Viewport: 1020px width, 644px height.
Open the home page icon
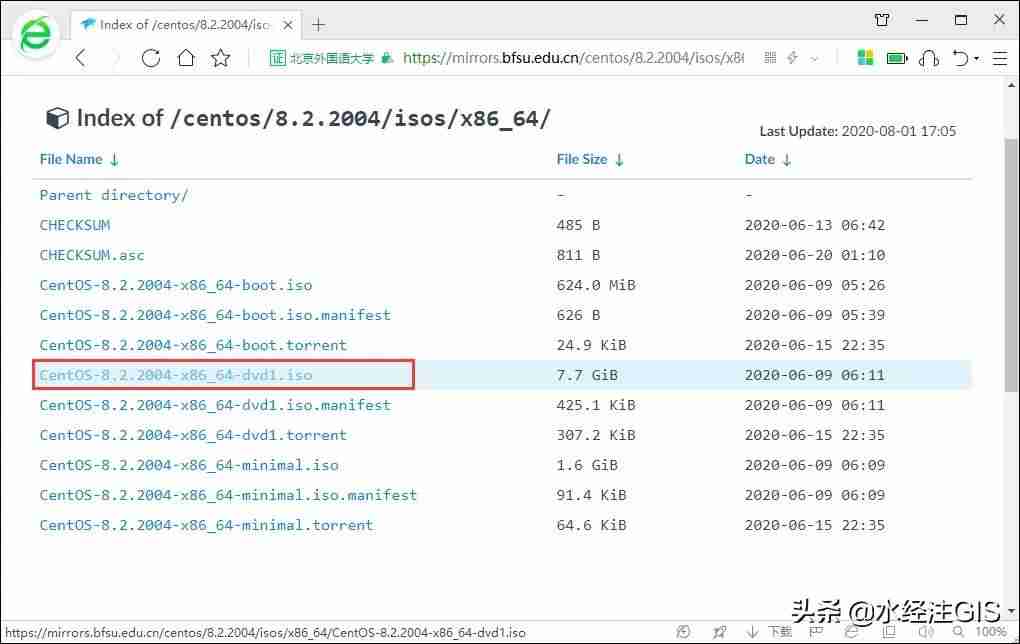coord(186,58)
